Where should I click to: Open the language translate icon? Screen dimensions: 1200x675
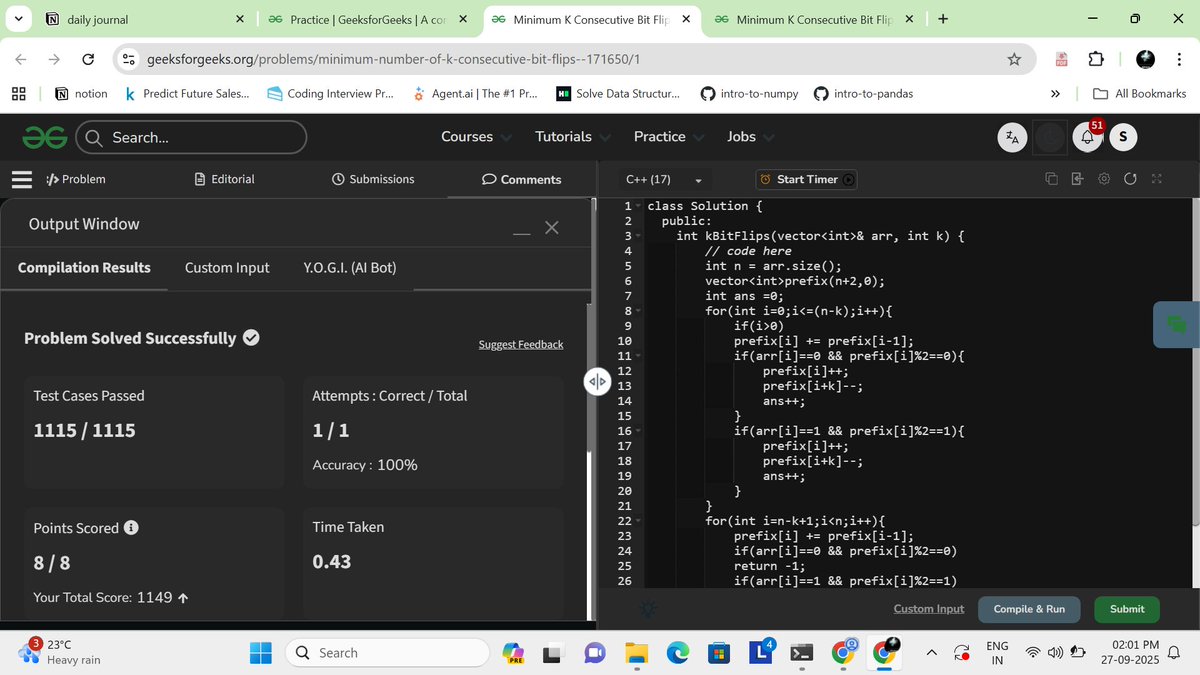click(1013, 138)
